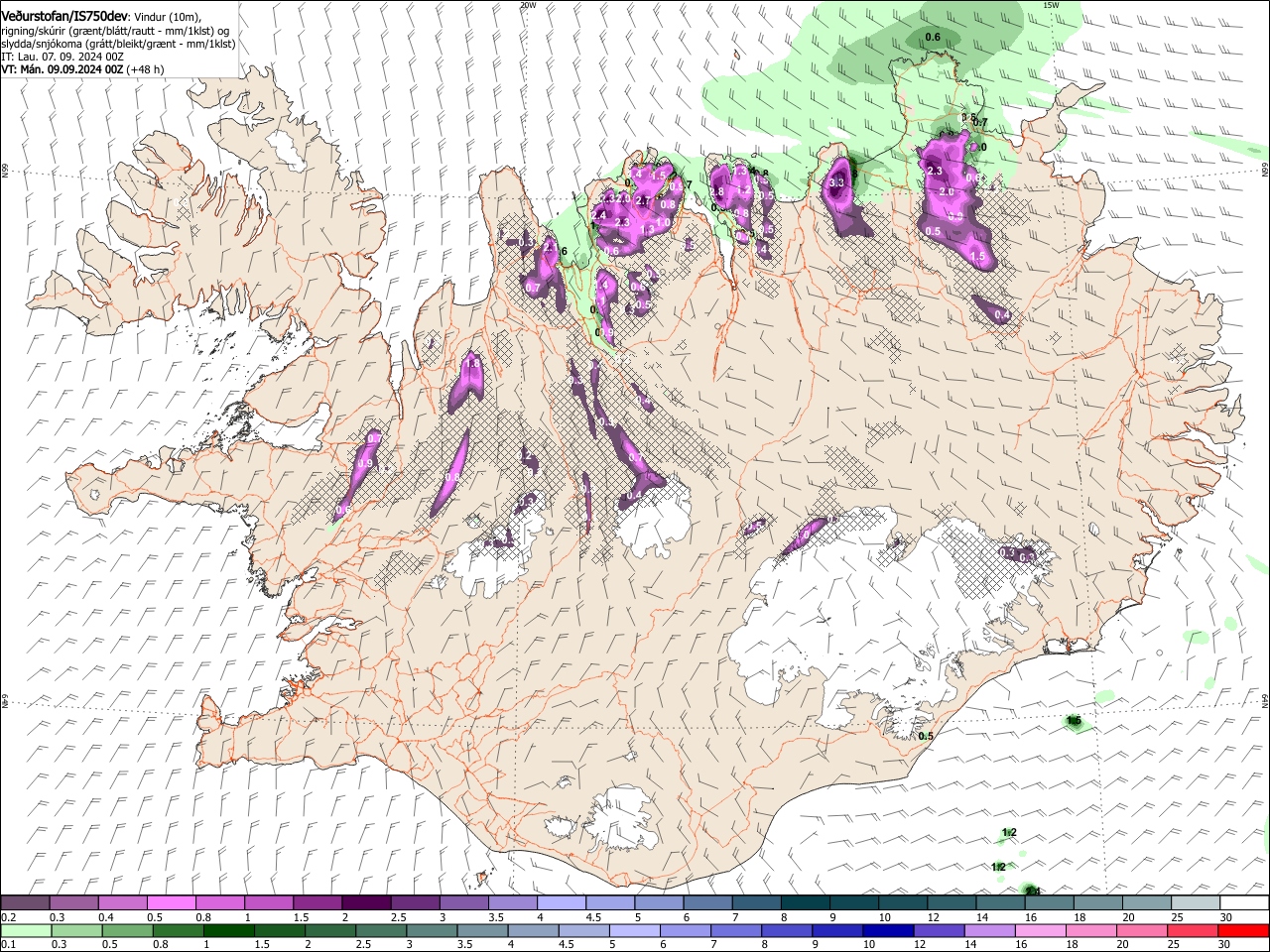Click the violet 12–14 rain legend swatch
This screenshot has width=1270, height=952.
coord(939,930)
